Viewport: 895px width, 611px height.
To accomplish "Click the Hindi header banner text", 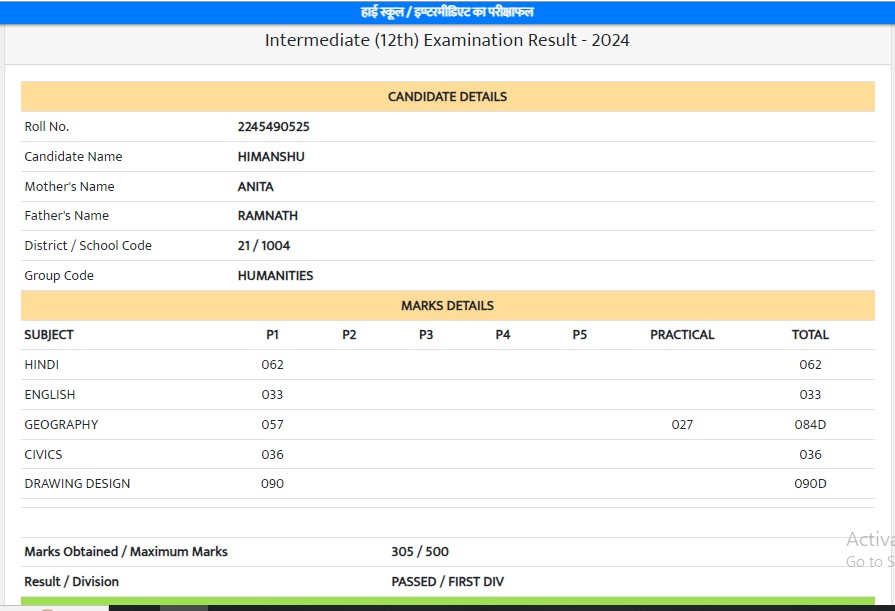I will [447, 12].
